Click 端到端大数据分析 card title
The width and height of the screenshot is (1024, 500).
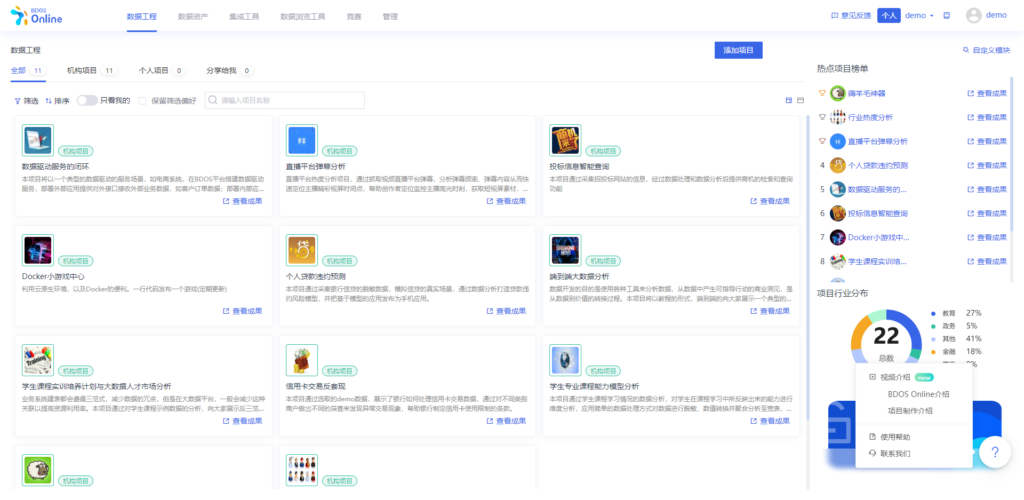pyautogui.click(x=579, y=277)
